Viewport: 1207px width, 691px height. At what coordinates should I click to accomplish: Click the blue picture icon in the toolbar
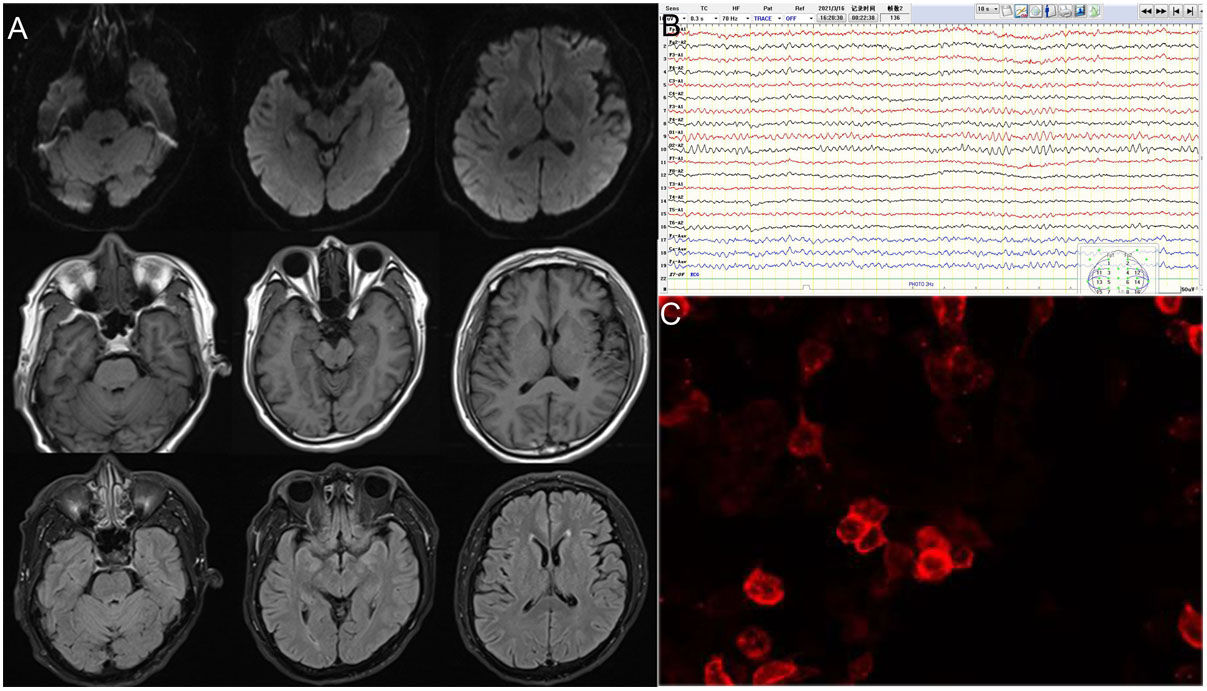click(x=1081, y=10)
